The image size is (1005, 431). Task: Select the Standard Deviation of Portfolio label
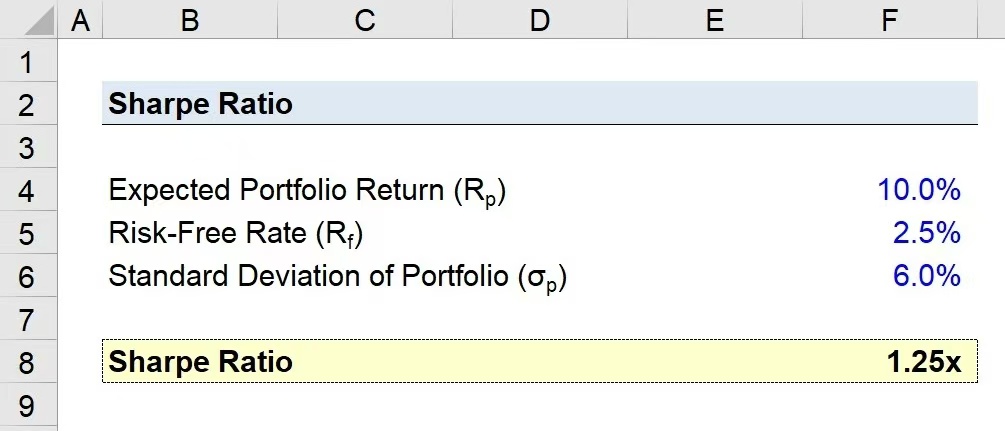(338, 276)
